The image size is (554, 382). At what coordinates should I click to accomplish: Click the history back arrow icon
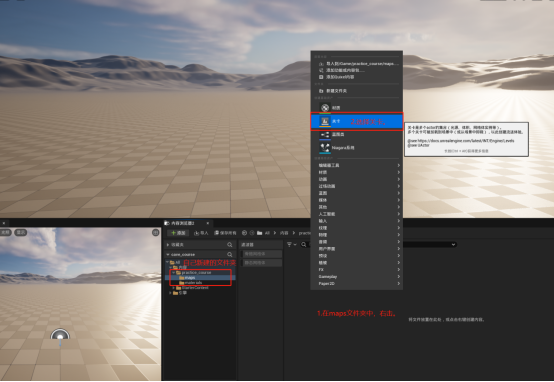point(244,233)
